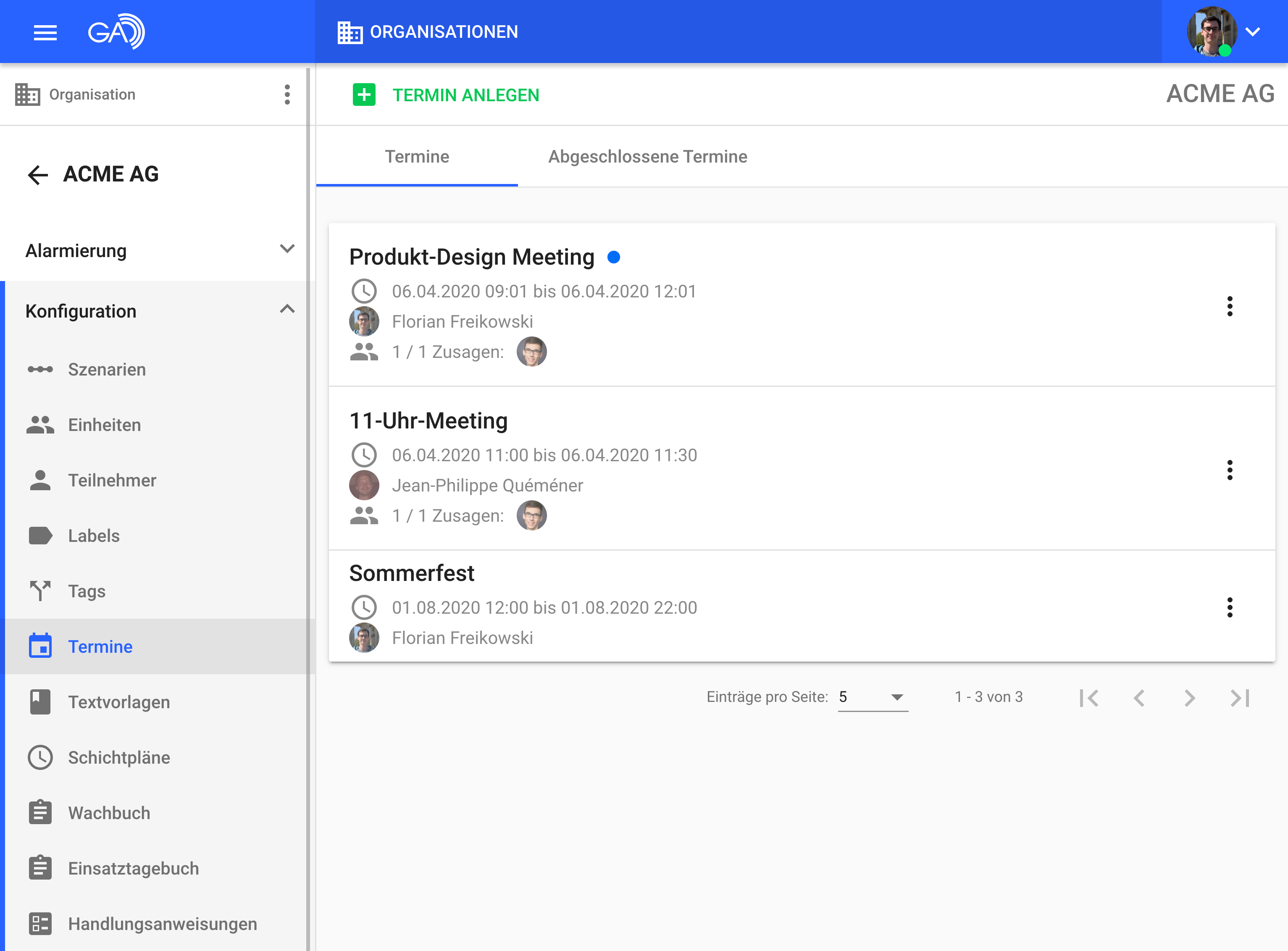
Task: Click the Termin anlegen button text
Action: (465, 95)
